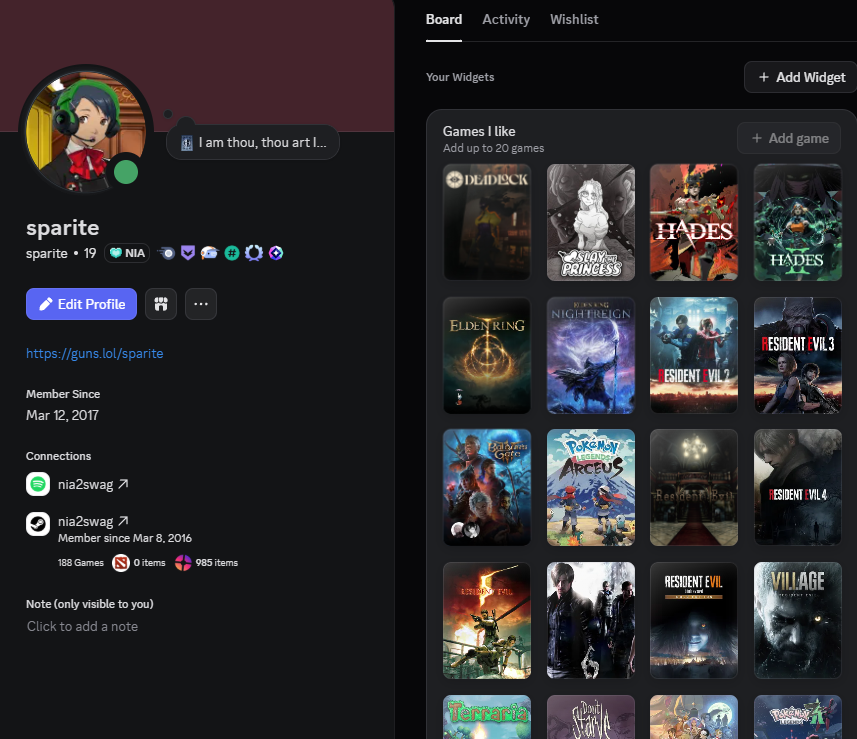Image resolution: width=857 pixels, height=739 pixels.
Task: Click the purple diamond orb badge
Action: pyautogui.click(x=276, y=253)
